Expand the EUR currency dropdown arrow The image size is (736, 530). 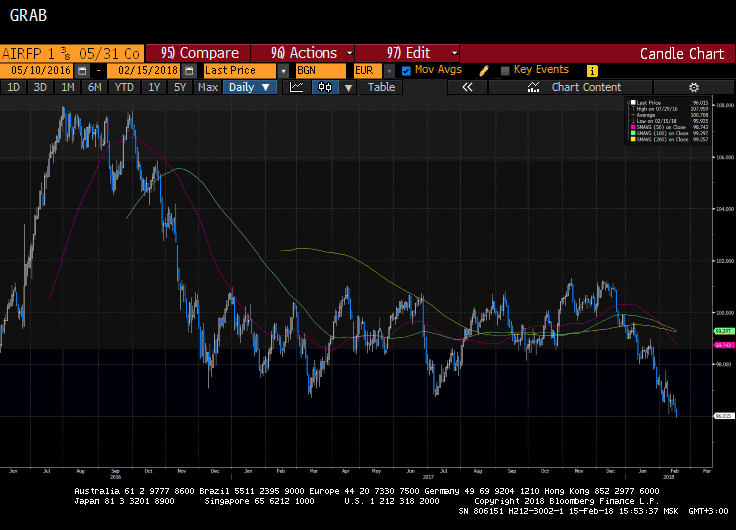pyautogui.click(x=389, y=71)
